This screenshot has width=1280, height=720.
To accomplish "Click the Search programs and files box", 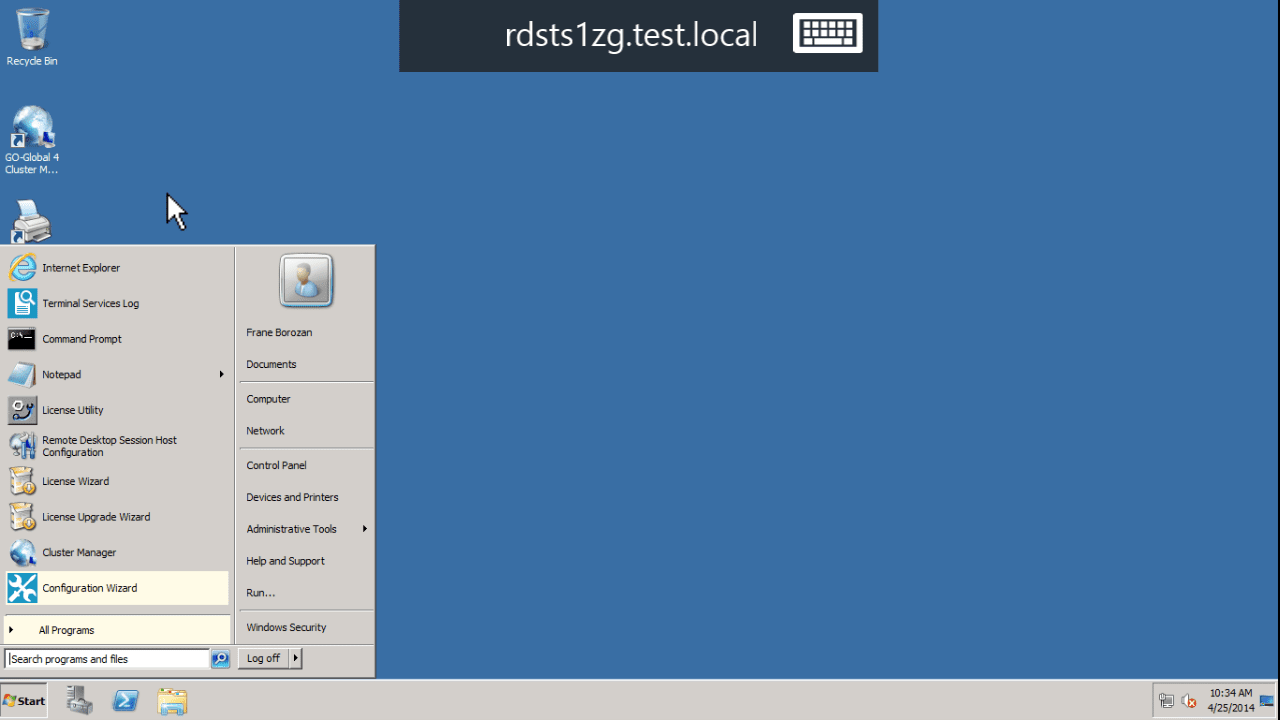I will tap(107, 659).
